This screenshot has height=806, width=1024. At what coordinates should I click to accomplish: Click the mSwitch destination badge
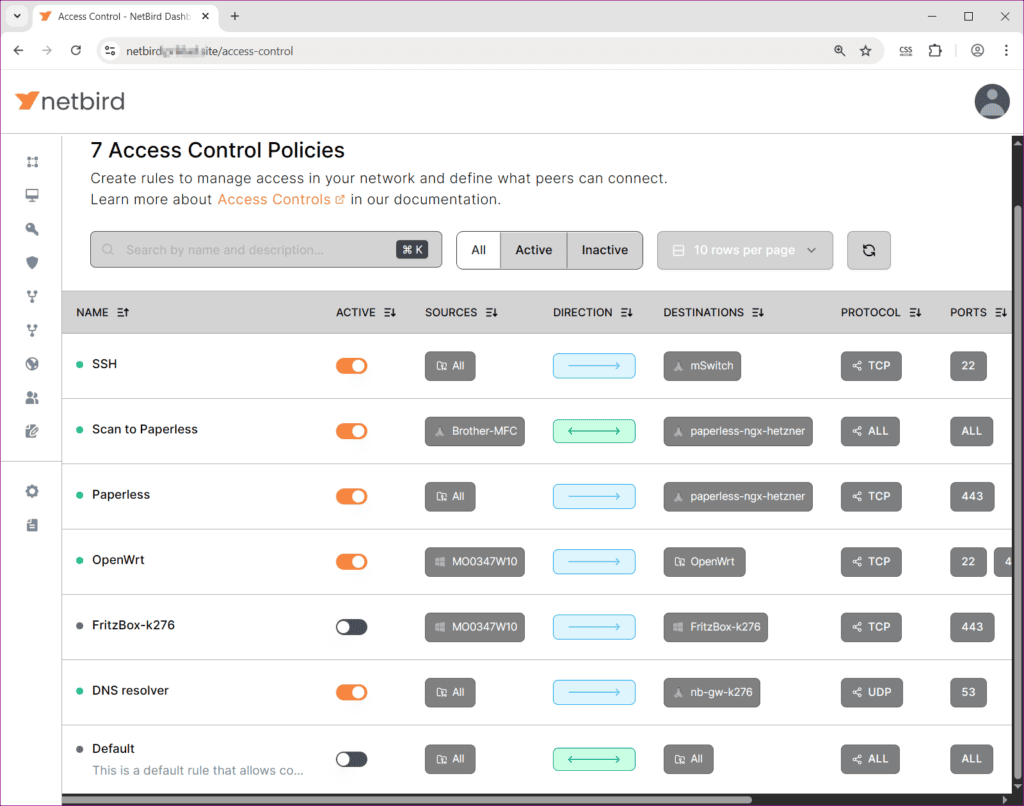click(x=702, y=366)
